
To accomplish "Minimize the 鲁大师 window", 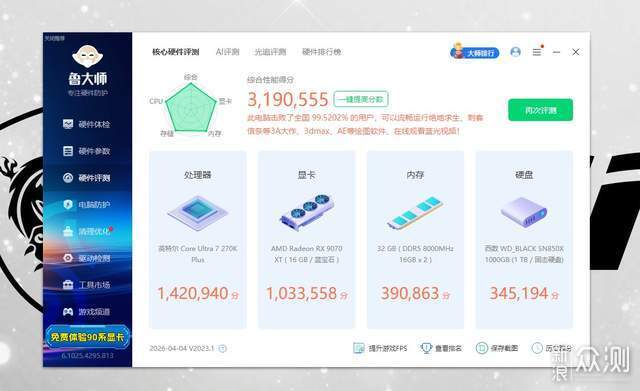I will 556,52.
